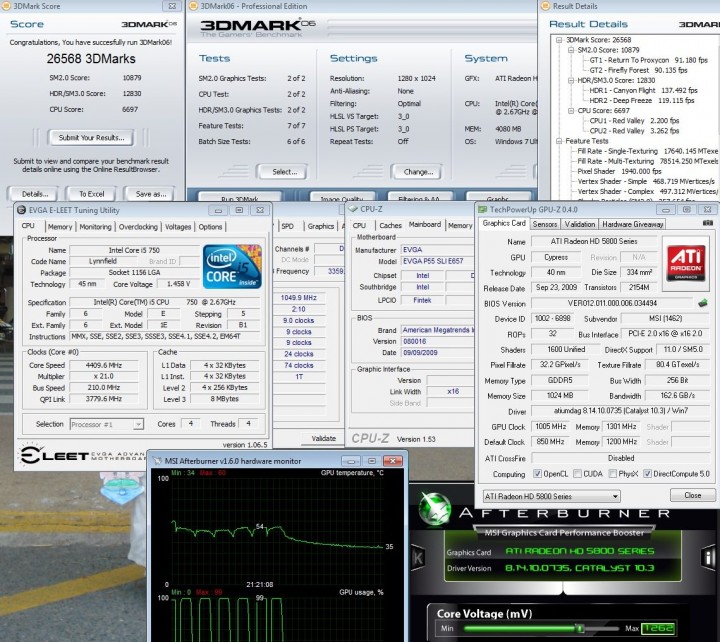Open the ATI Radeon HD 5800 Series dropdown
This screenshot has height=642, width=720.
[551, 496]
